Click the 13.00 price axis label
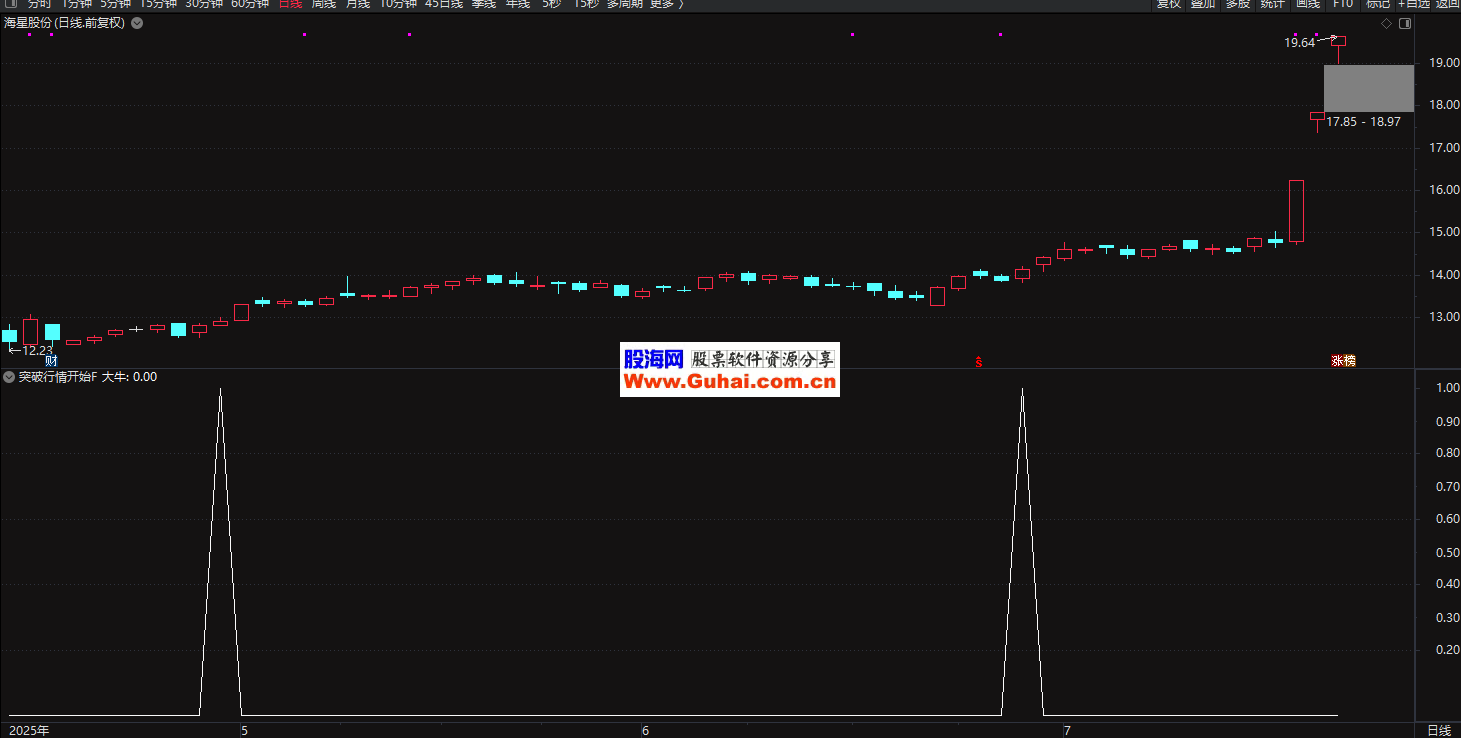Viewport: 1461px width, 738px height. click(1443, 317)
